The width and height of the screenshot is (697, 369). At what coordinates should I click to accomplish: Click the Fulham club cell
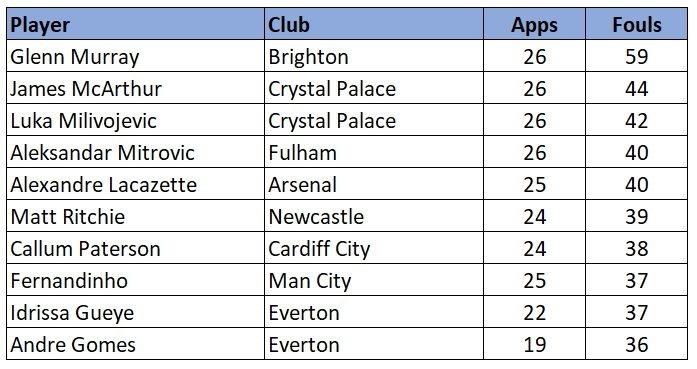[374, 152]
